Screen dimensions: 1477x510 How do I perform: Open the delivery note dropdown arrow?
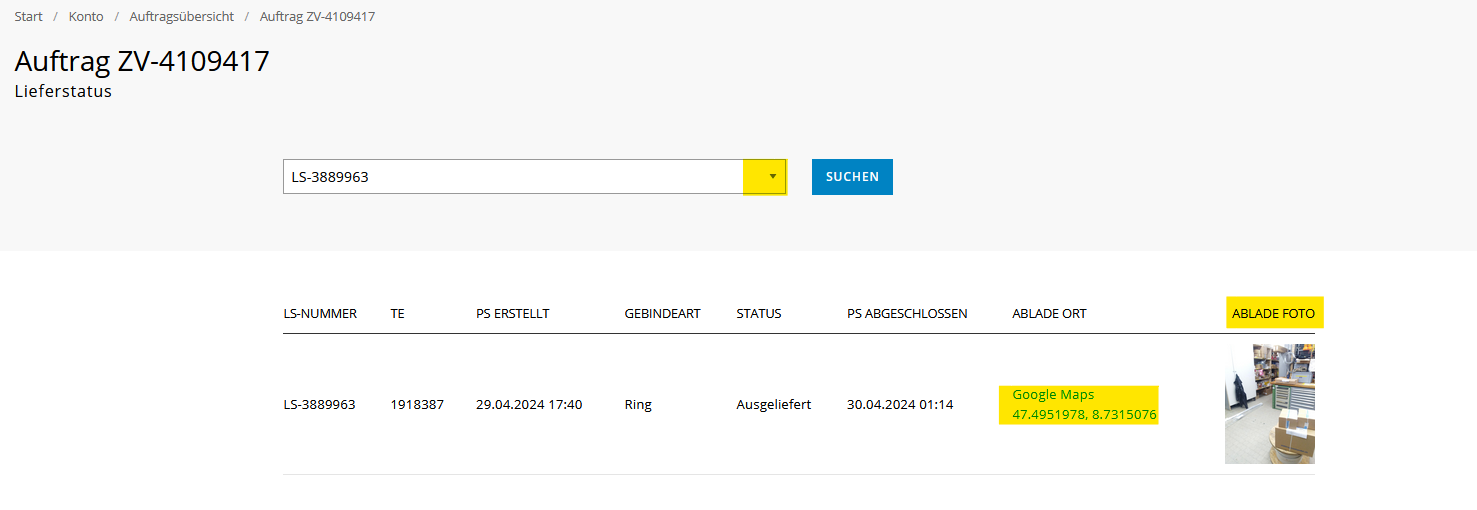point(765,177)
